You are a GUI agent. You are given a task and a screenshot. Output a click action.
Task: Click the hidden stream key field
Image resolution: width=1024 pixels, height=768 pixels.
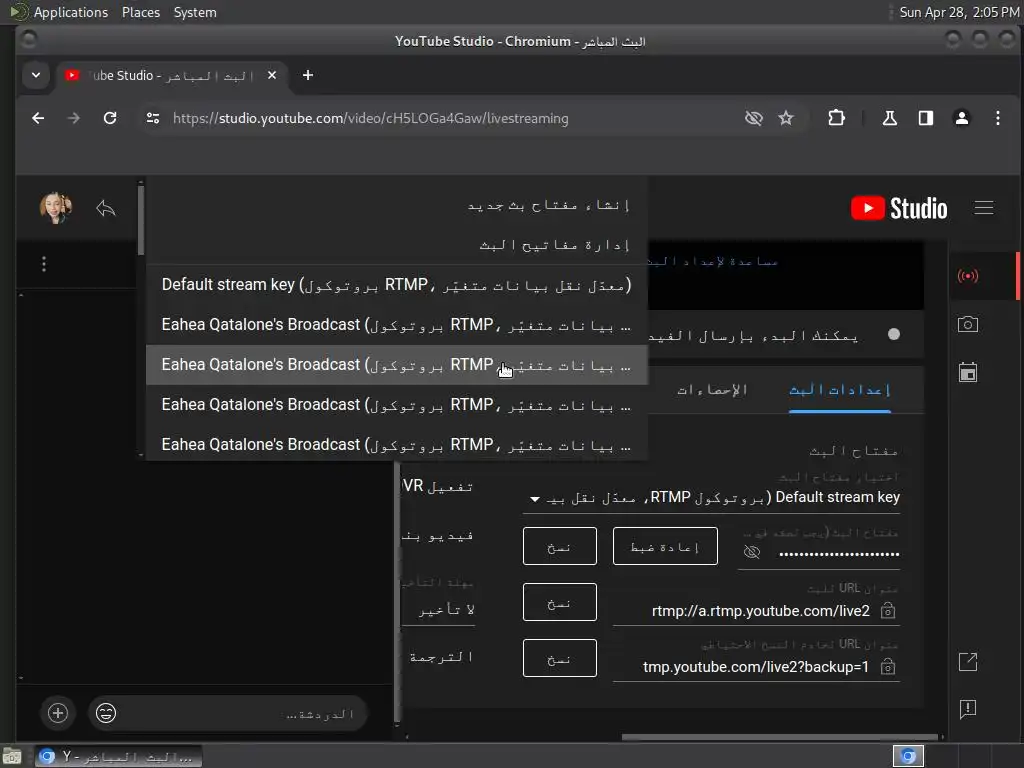[x=839, y=554]
